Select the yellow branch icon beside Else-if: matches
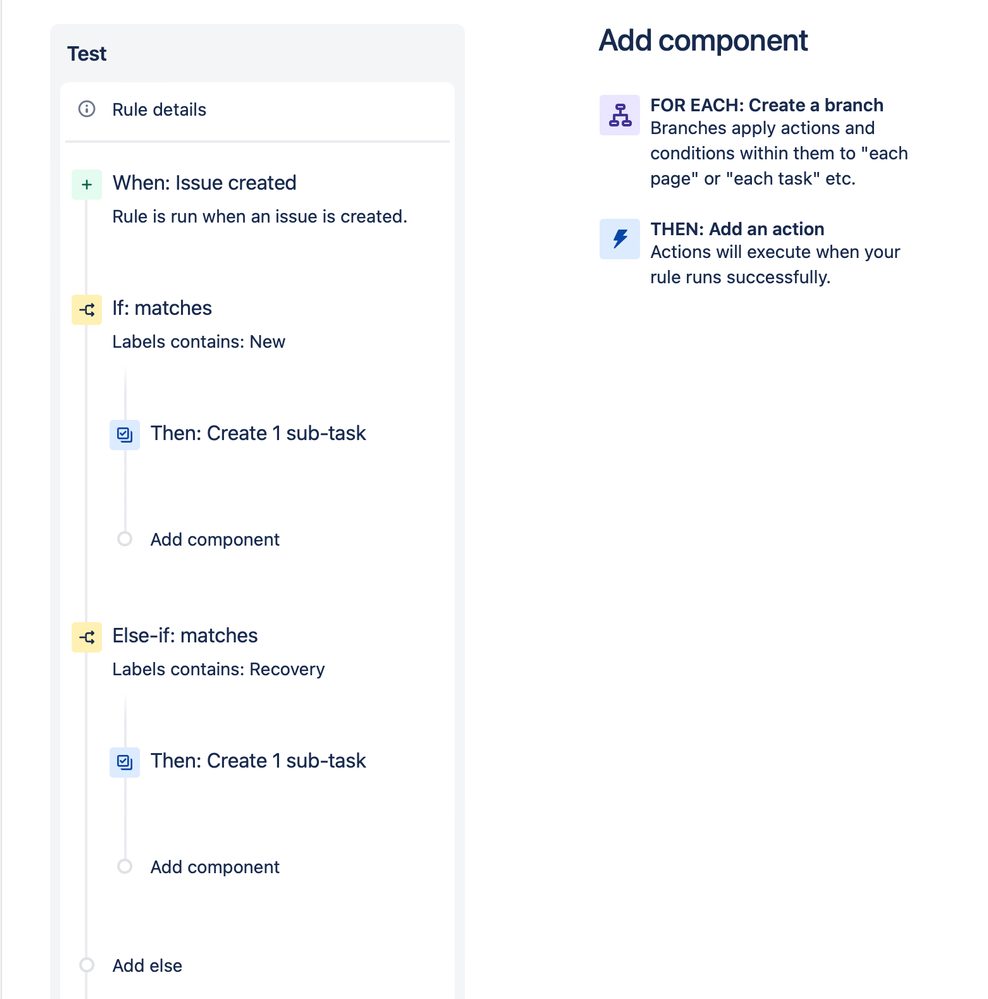 point(86,637)
